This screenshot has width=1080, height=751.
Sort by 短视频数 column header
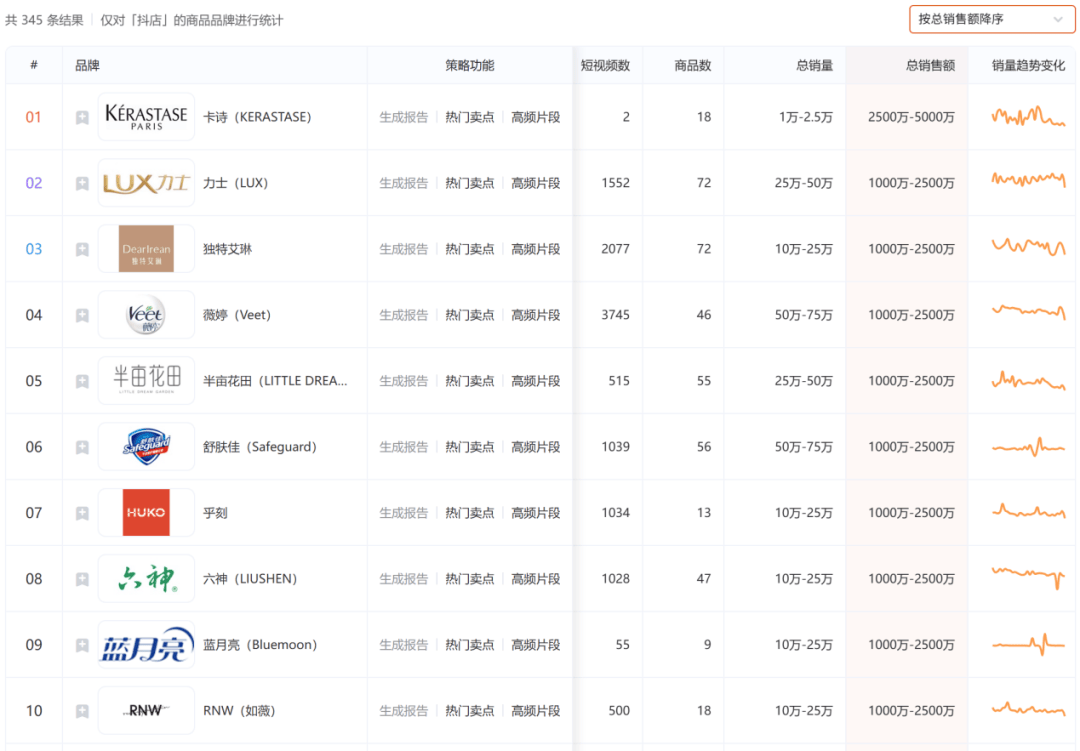pos(605,65)
